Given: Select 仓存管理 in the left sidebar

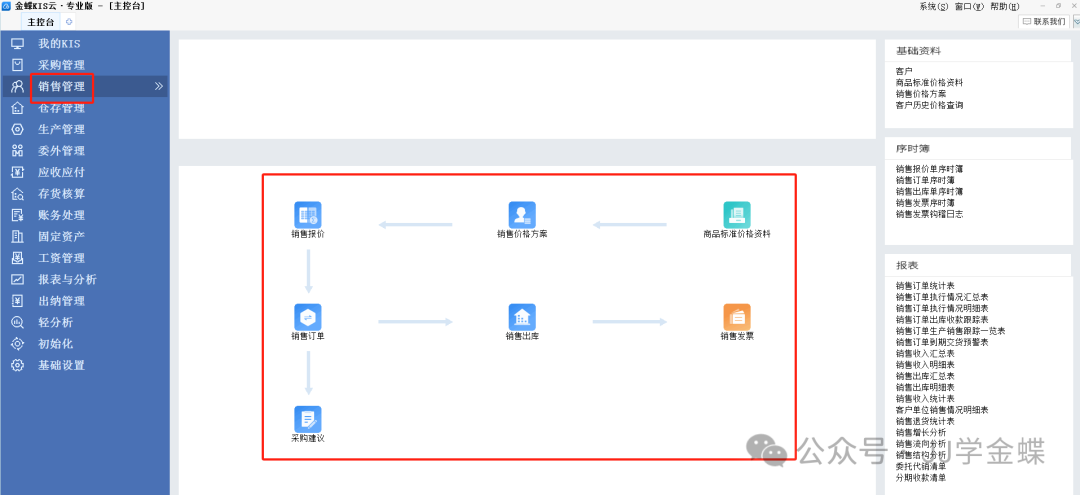Looking at the screenshot, I should [x=61, y=108].
